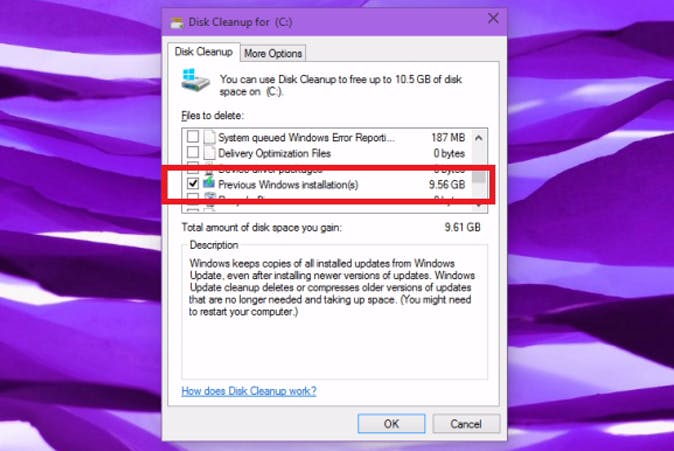Click the Previous Windows installation(s) icon
The width and height of the screenshot is (674, 451).
coord(209,183)
